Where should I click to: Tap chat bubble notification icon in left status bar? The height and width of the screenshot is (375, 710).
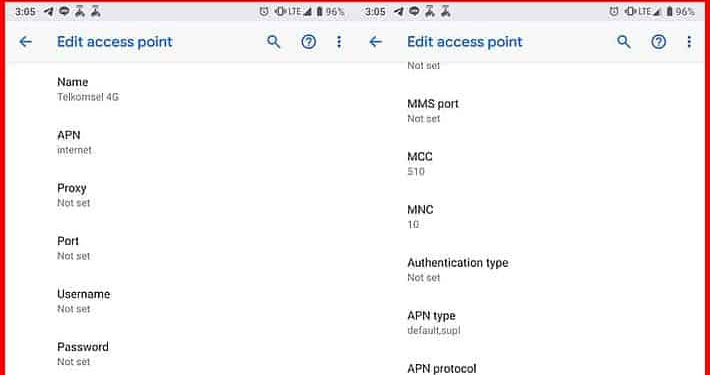64,12
